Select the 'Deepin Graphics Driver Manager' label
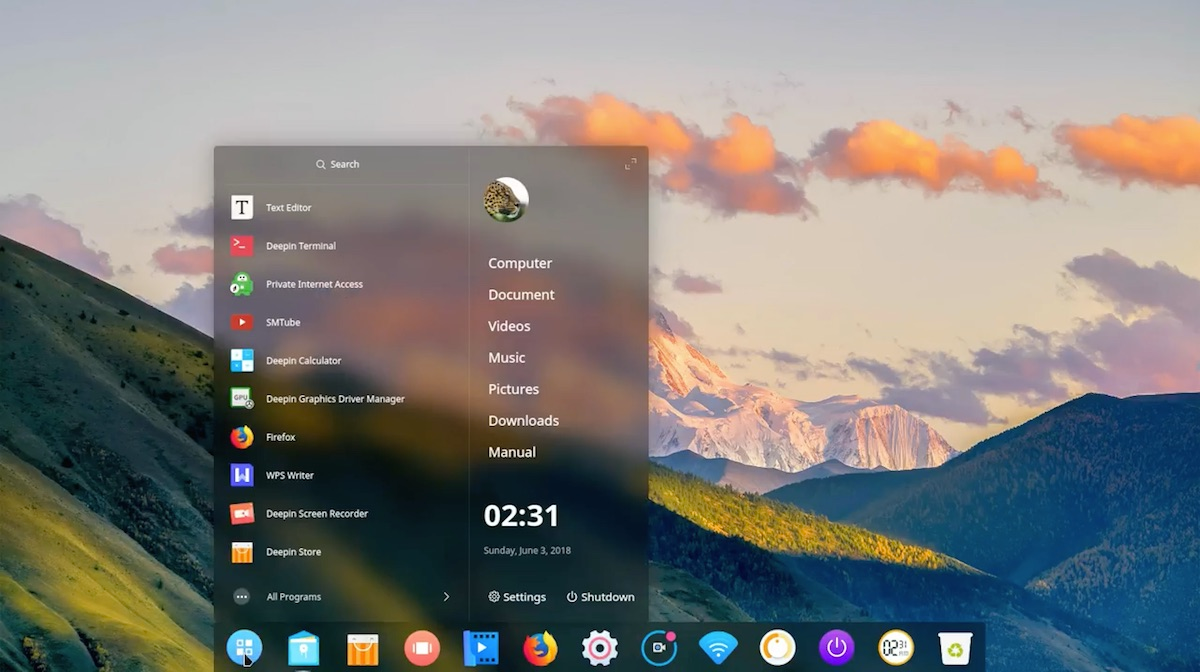The width and height of the screenshot is (1200, 672). pos(335,399)
